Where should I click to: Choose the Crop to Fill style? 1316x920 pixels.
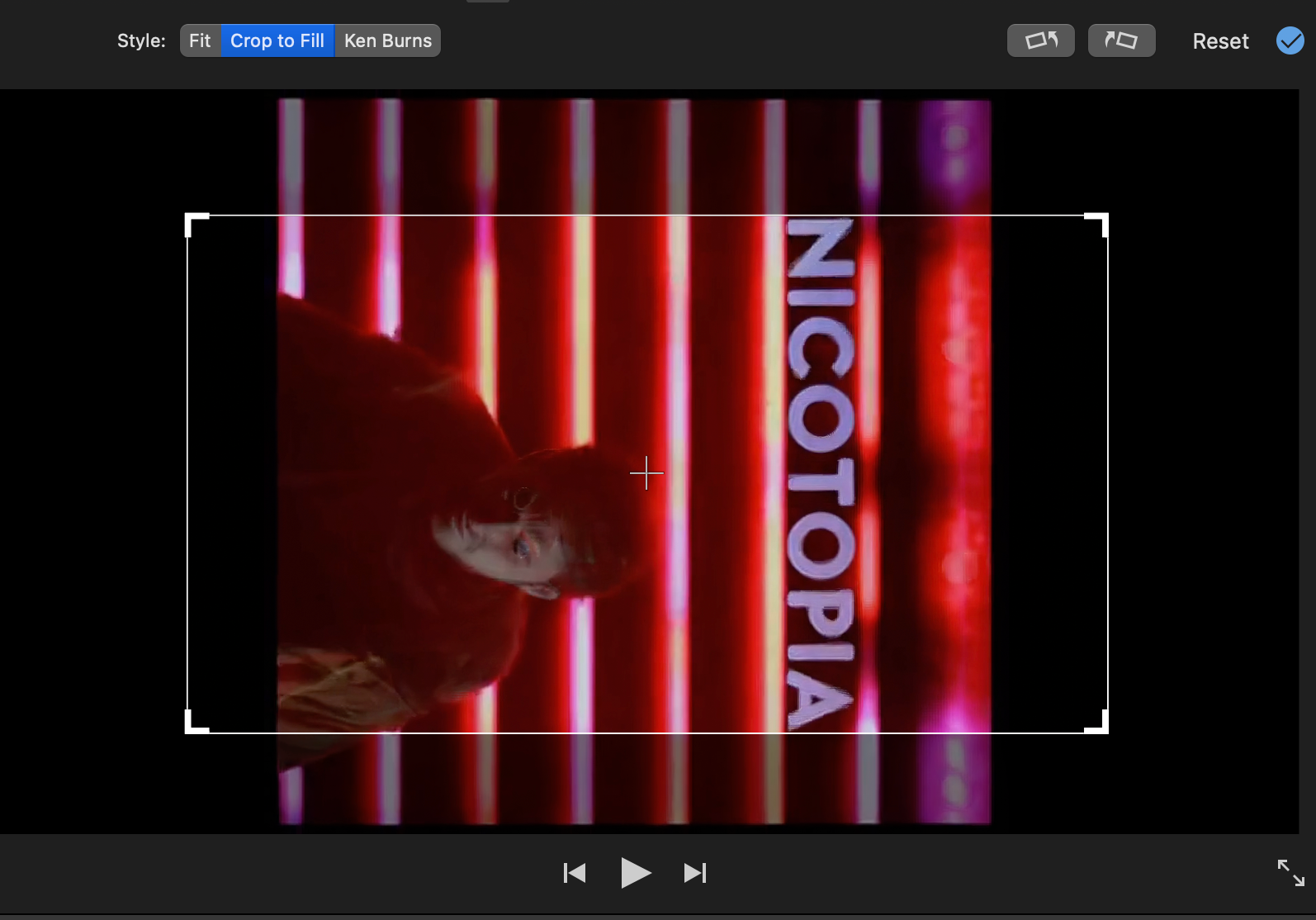277,40
